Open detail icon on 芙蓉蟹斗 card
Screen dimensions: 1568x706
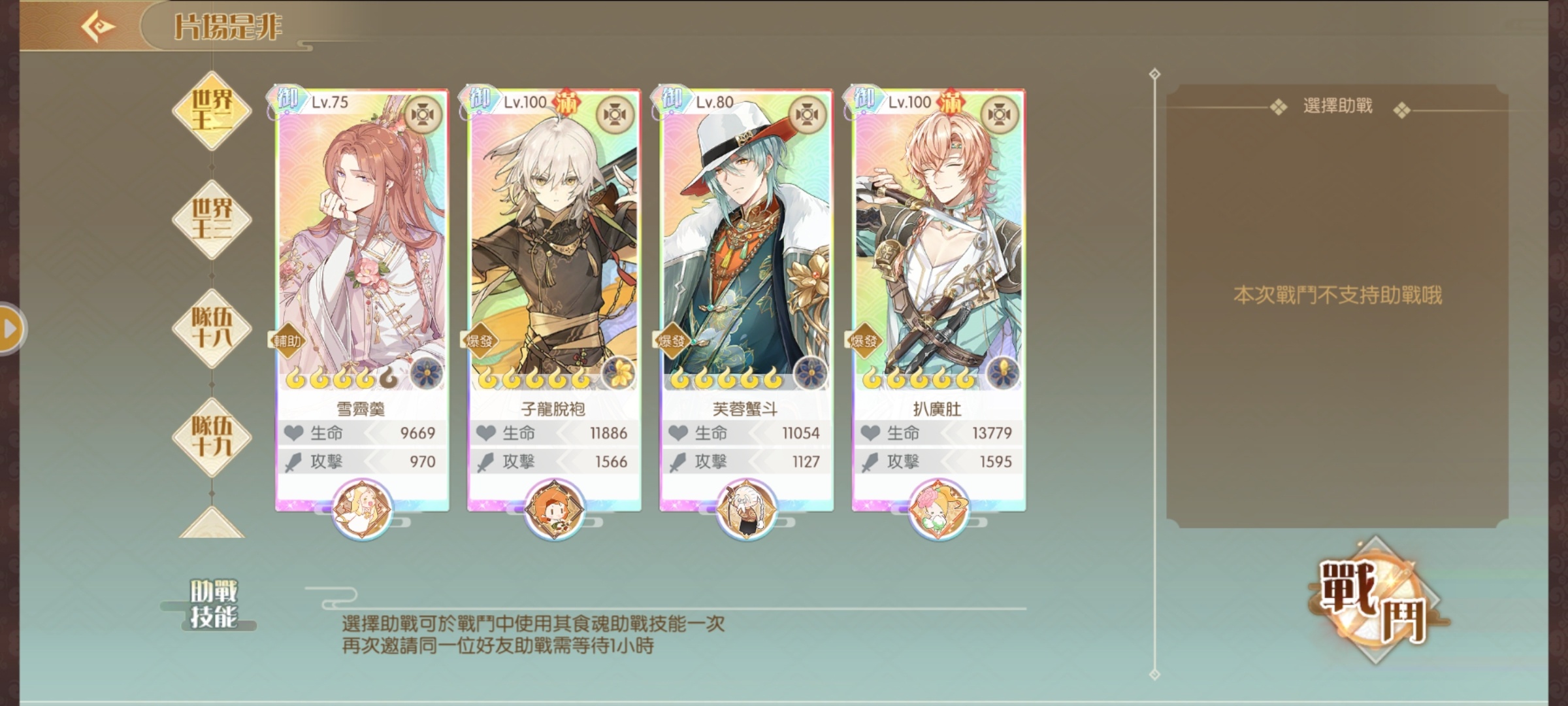coord(808,115)
